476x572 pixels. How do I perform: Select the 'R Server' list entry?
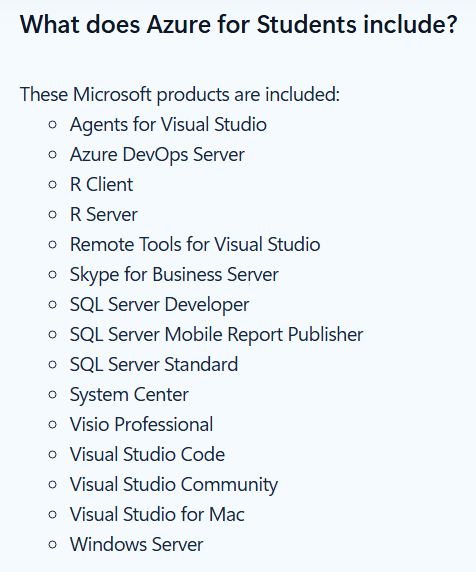(104, 214)
